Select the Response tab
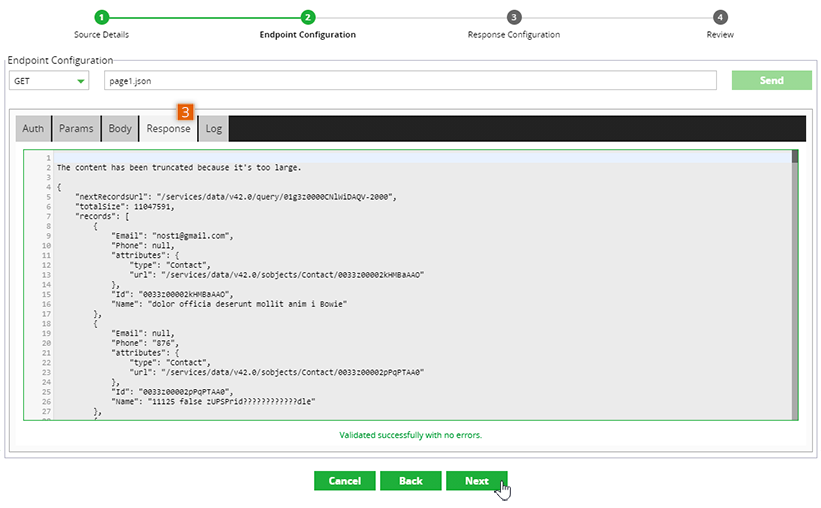The image size is (821, 508). tap(168, 128)
